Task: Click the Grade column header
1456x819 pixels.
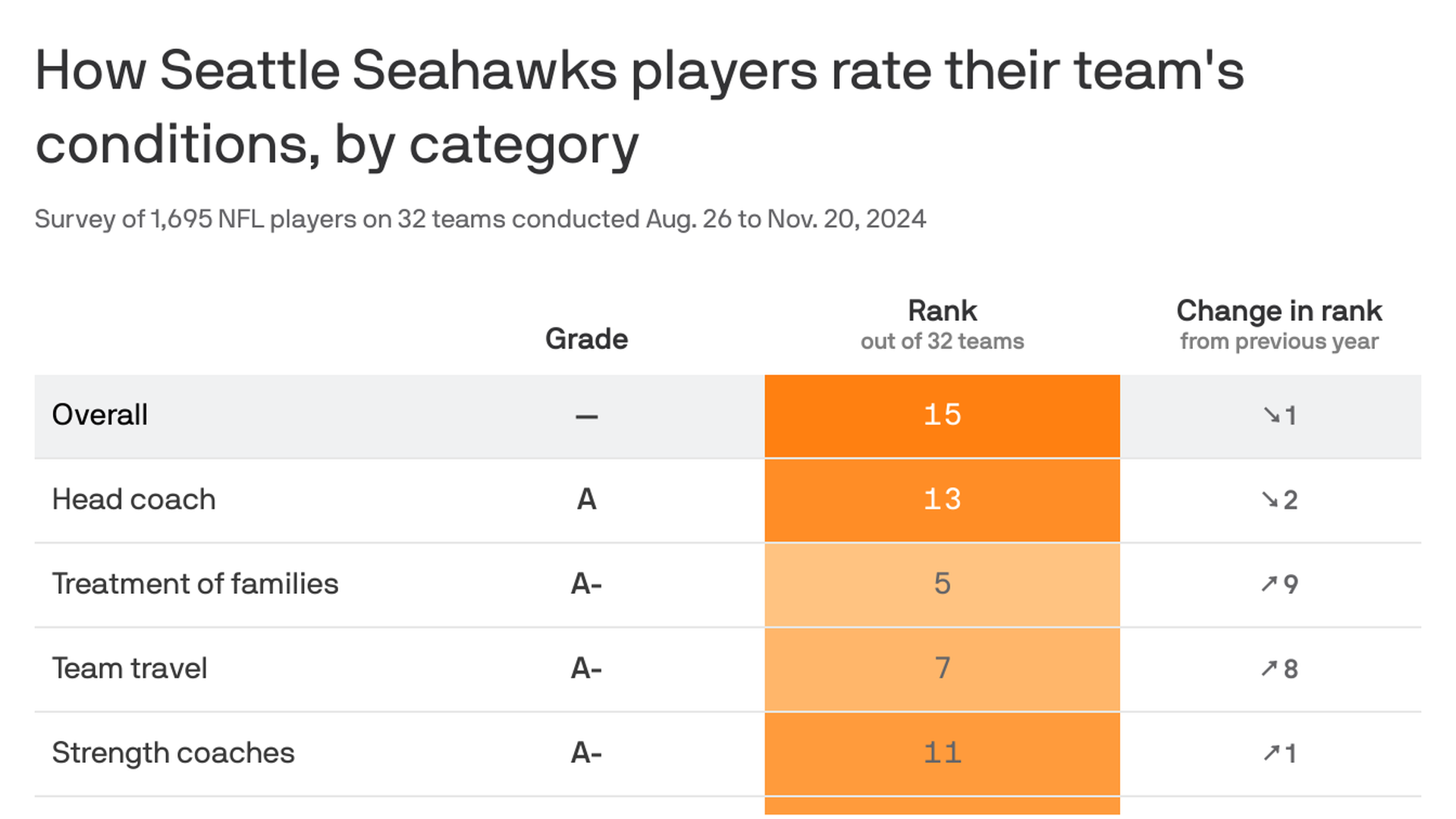Action: point(586,339)
